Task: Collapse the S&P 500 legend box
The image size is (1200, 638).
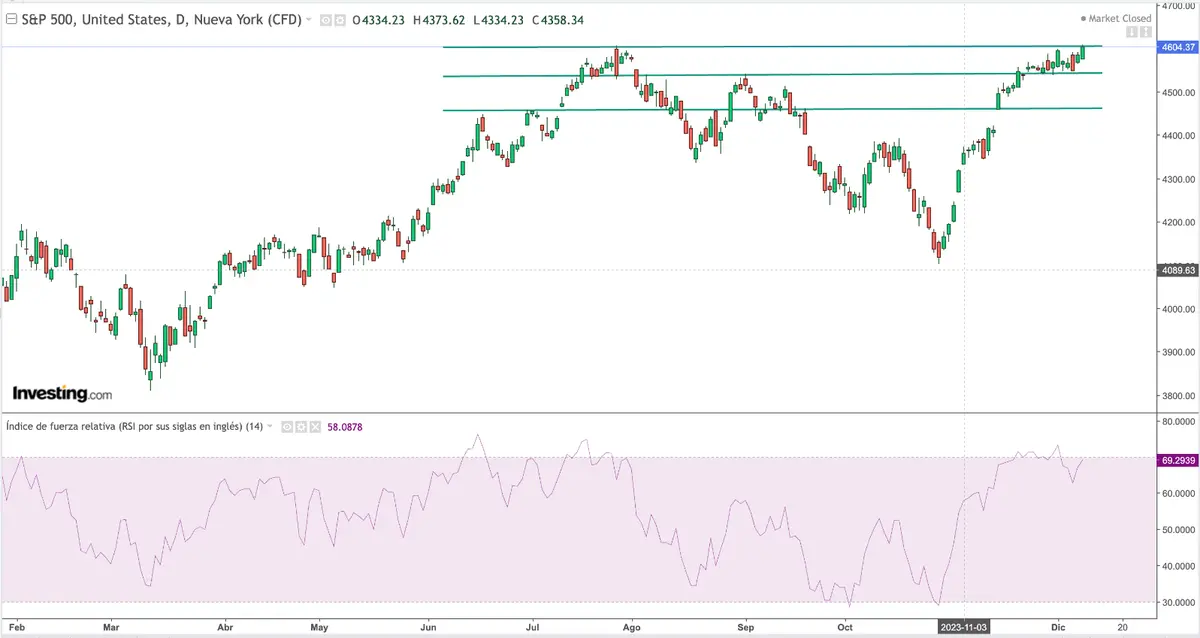Action: click(10, 20)
